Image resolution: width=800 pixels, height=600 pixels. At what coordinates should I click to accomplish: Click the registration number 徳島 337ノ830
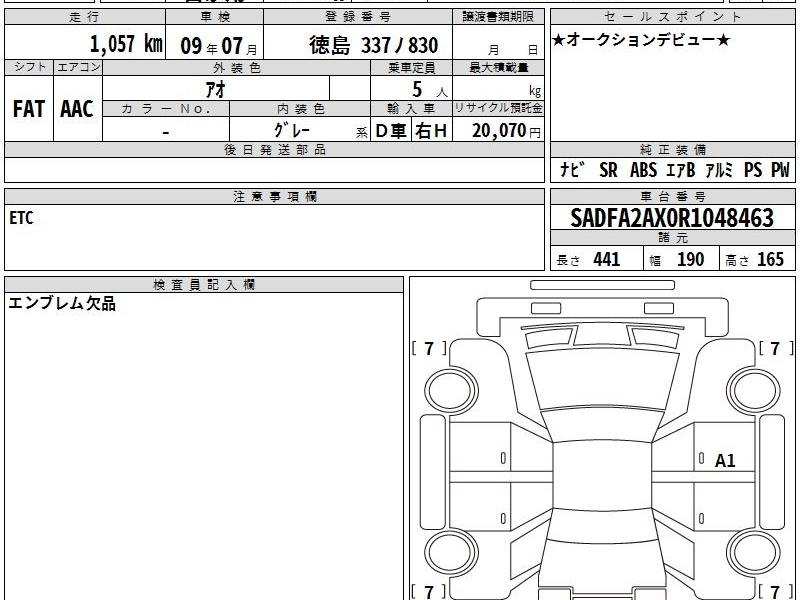[373, 45]
